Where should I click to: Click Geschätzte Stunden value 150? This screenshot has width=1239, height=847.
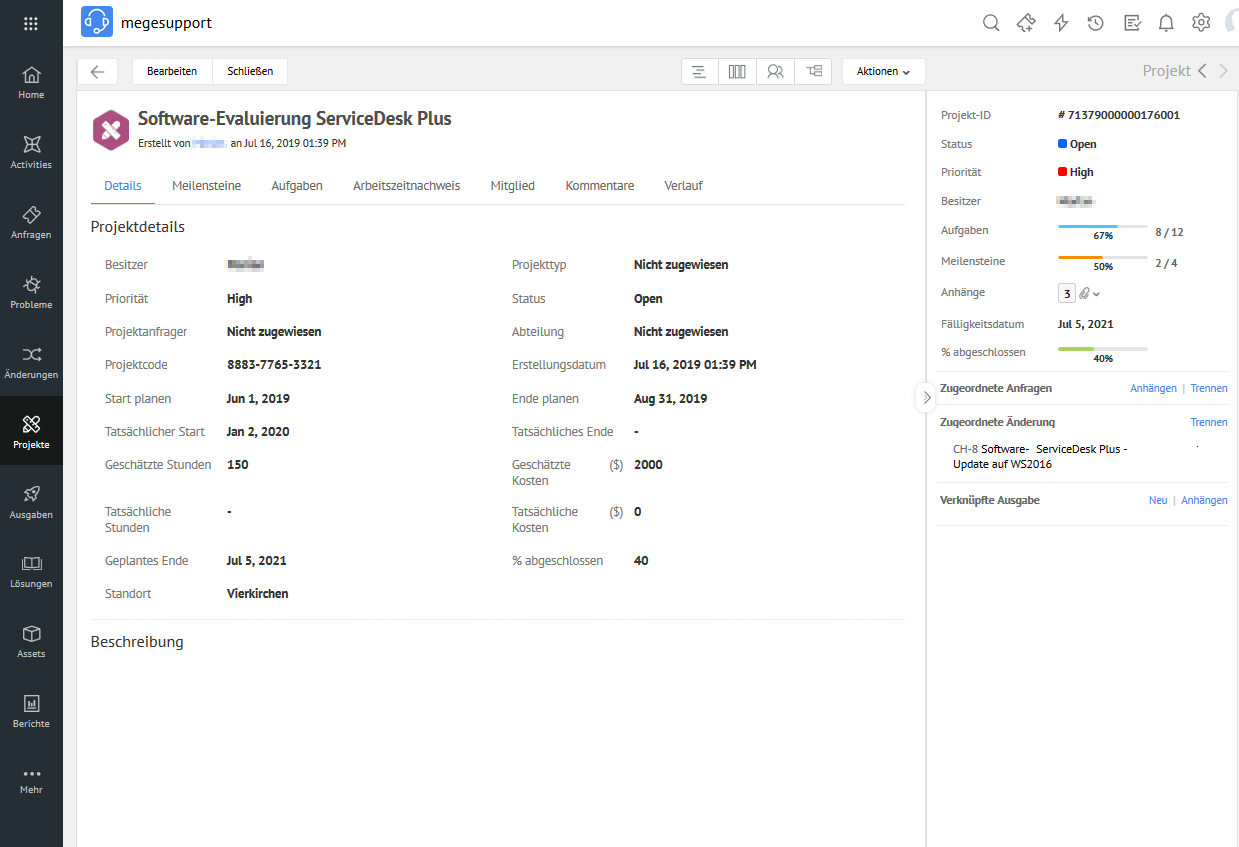tap(238, 465)
